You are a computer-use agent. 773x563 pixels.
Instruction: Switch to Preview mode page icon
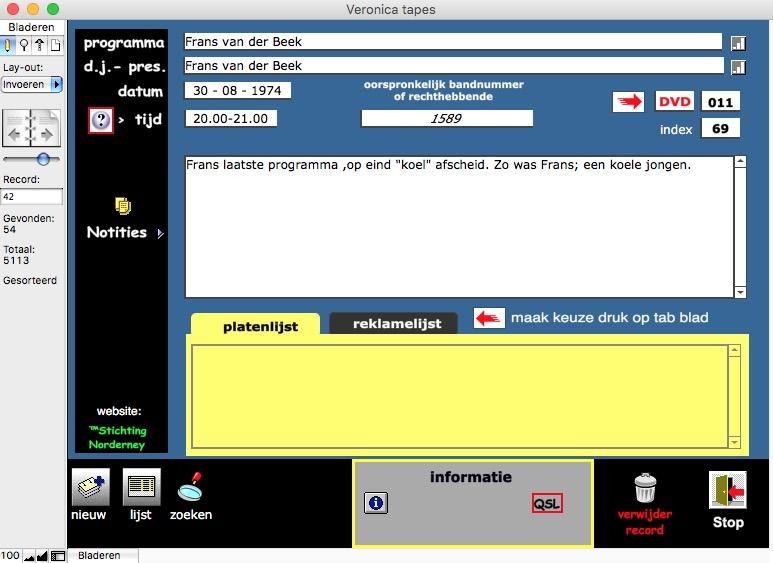click(x=55, y=45)
